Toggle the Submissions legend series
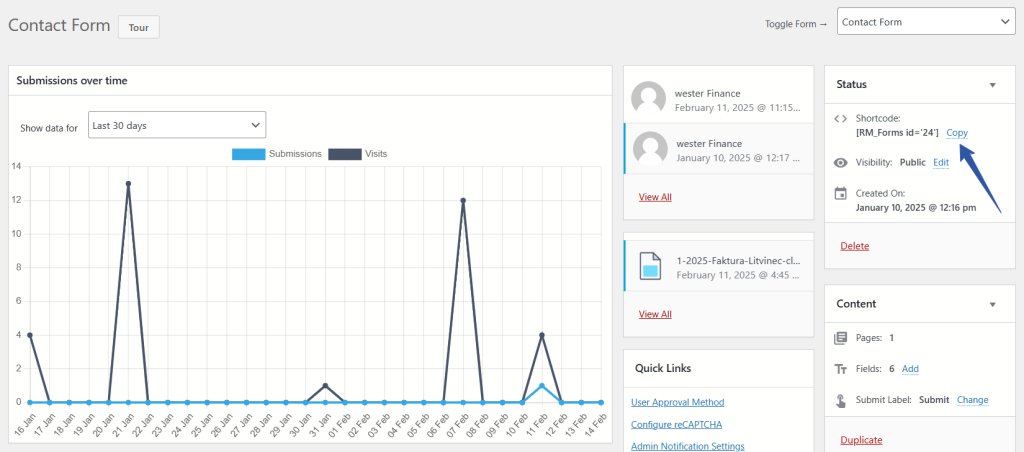The width and height of the screenshot is (1024, 452). tap(248, 154)
